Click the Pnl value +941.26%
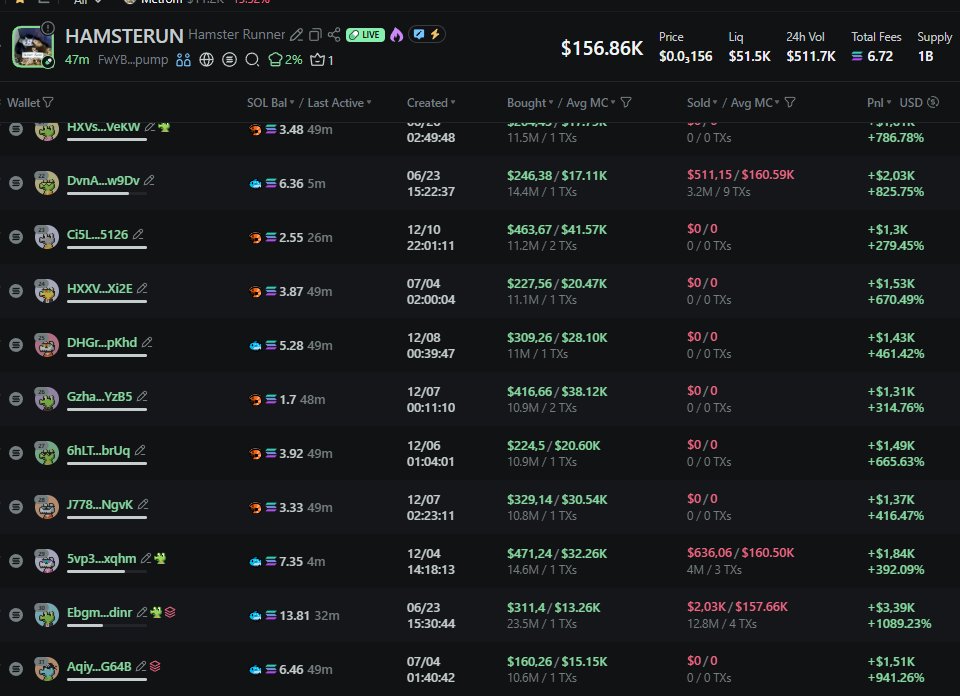 [896, 678]
